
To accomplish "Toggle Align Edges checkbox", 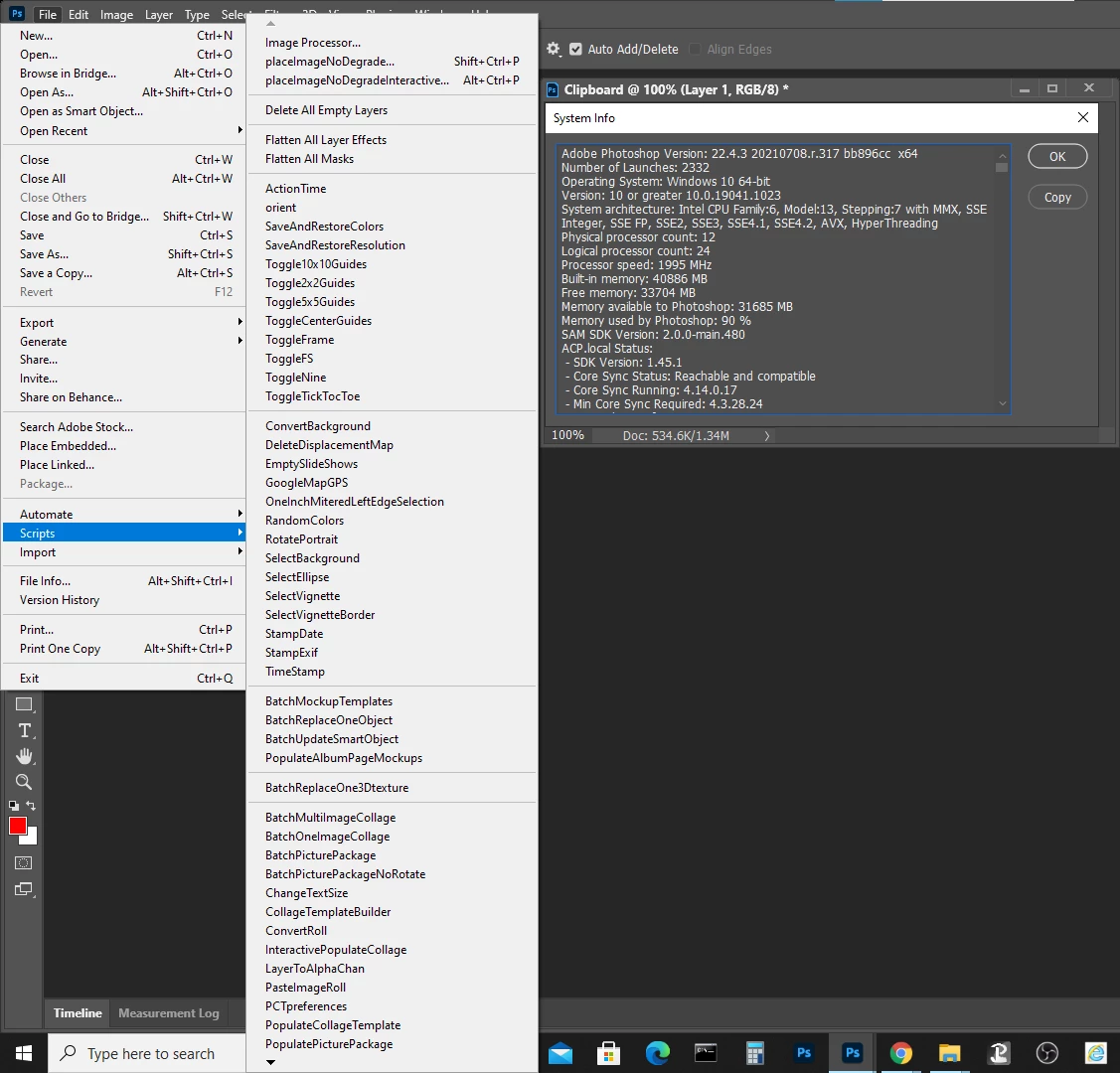I will pyautogui.click(x=695, y=50).
